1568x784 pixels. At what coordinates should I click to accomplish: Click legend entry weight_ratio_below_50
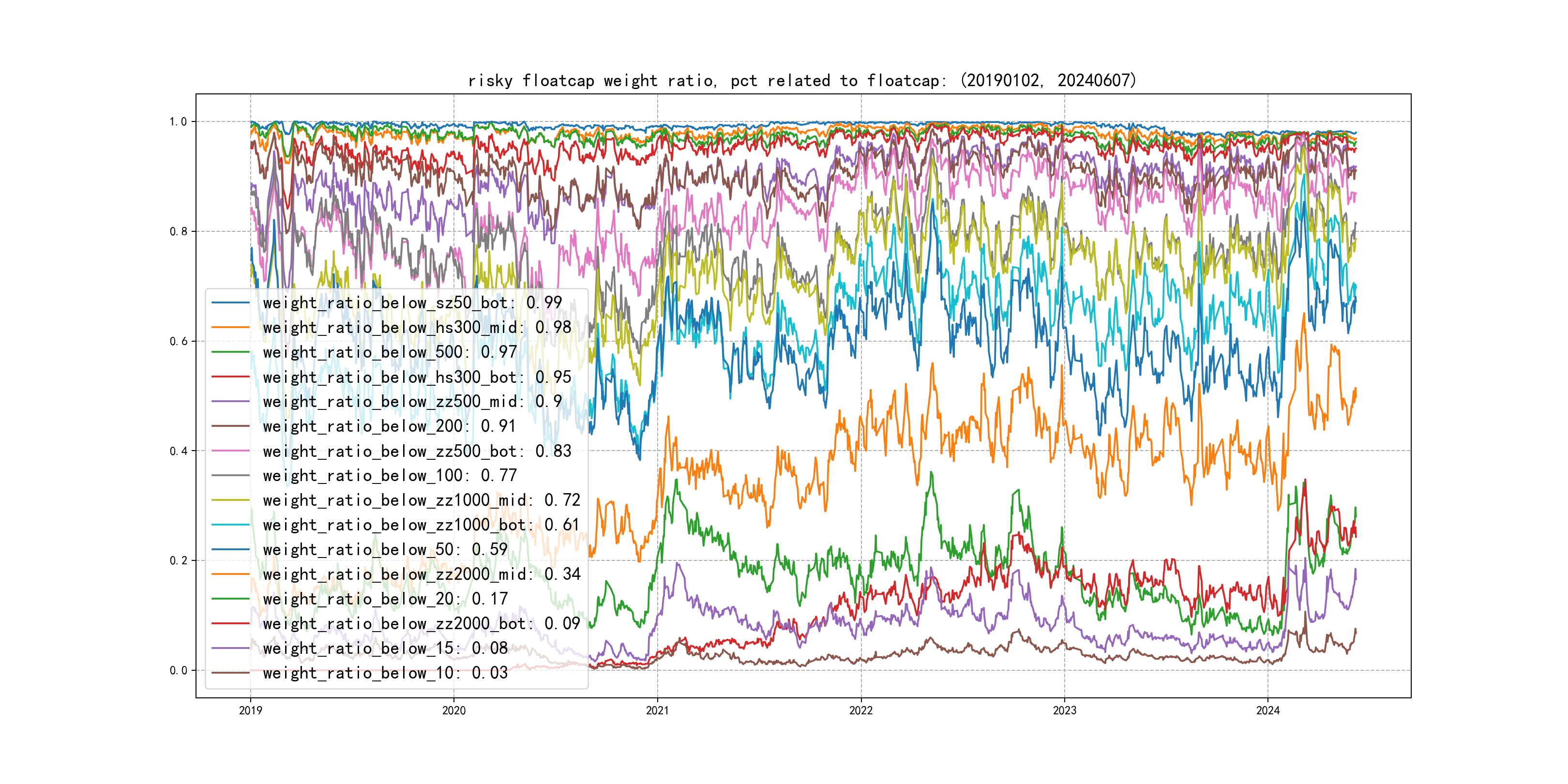(385, 550)
